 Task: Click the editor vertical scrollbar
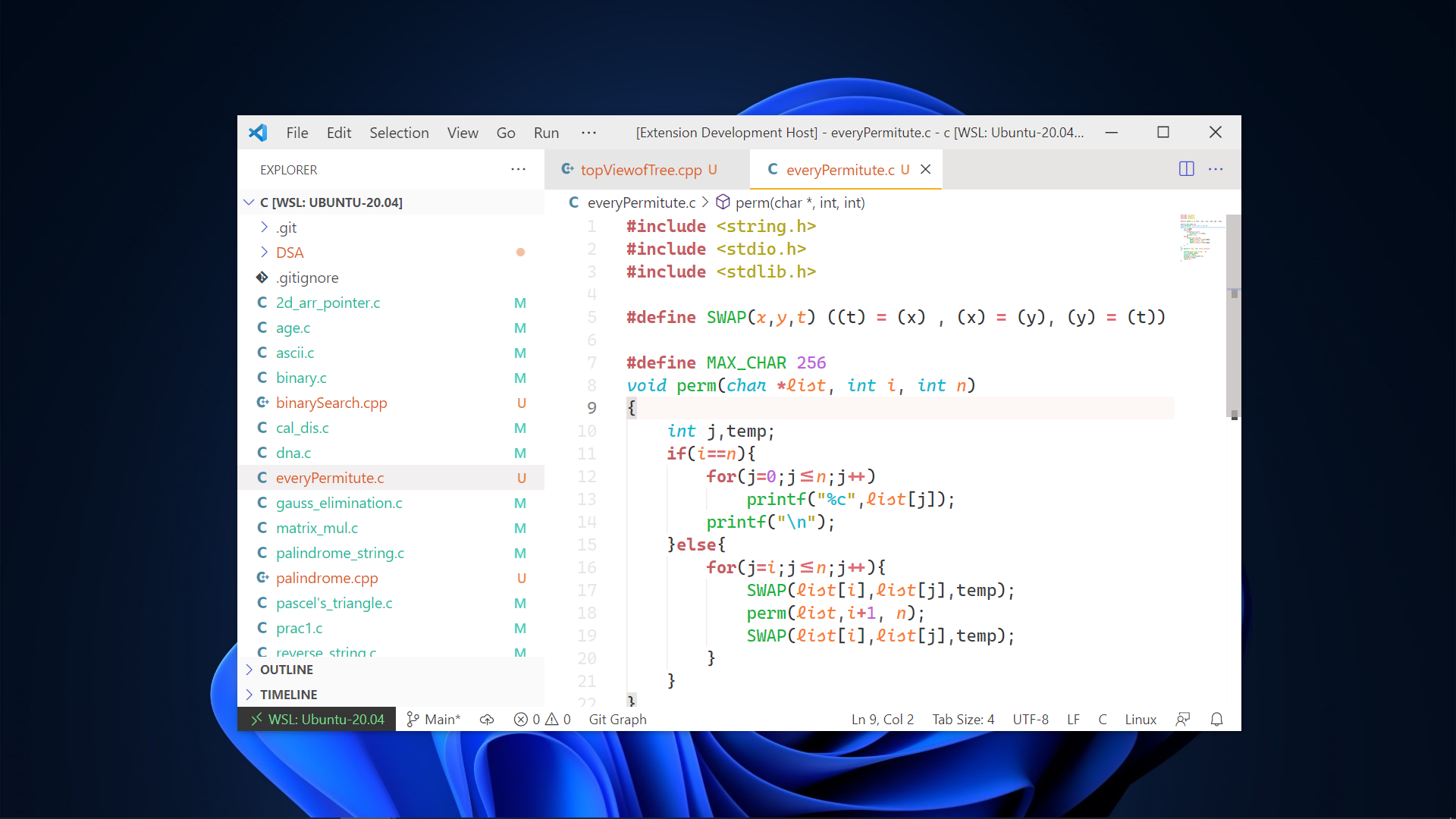tap(1234, 315)
